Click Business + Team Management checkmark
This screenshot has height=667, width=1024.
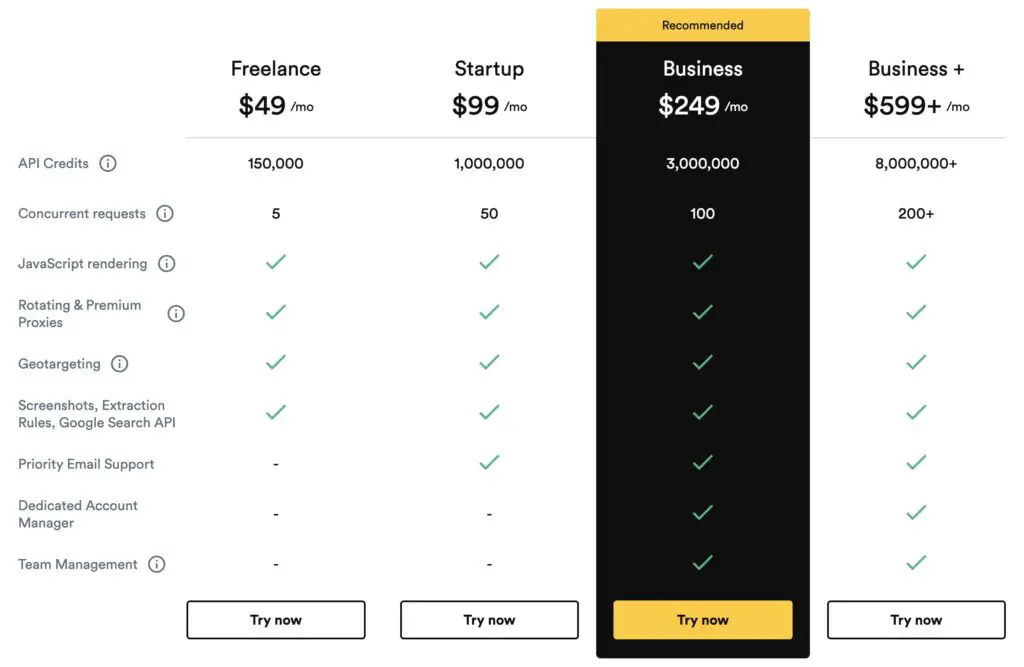click(x=916, y=562)
